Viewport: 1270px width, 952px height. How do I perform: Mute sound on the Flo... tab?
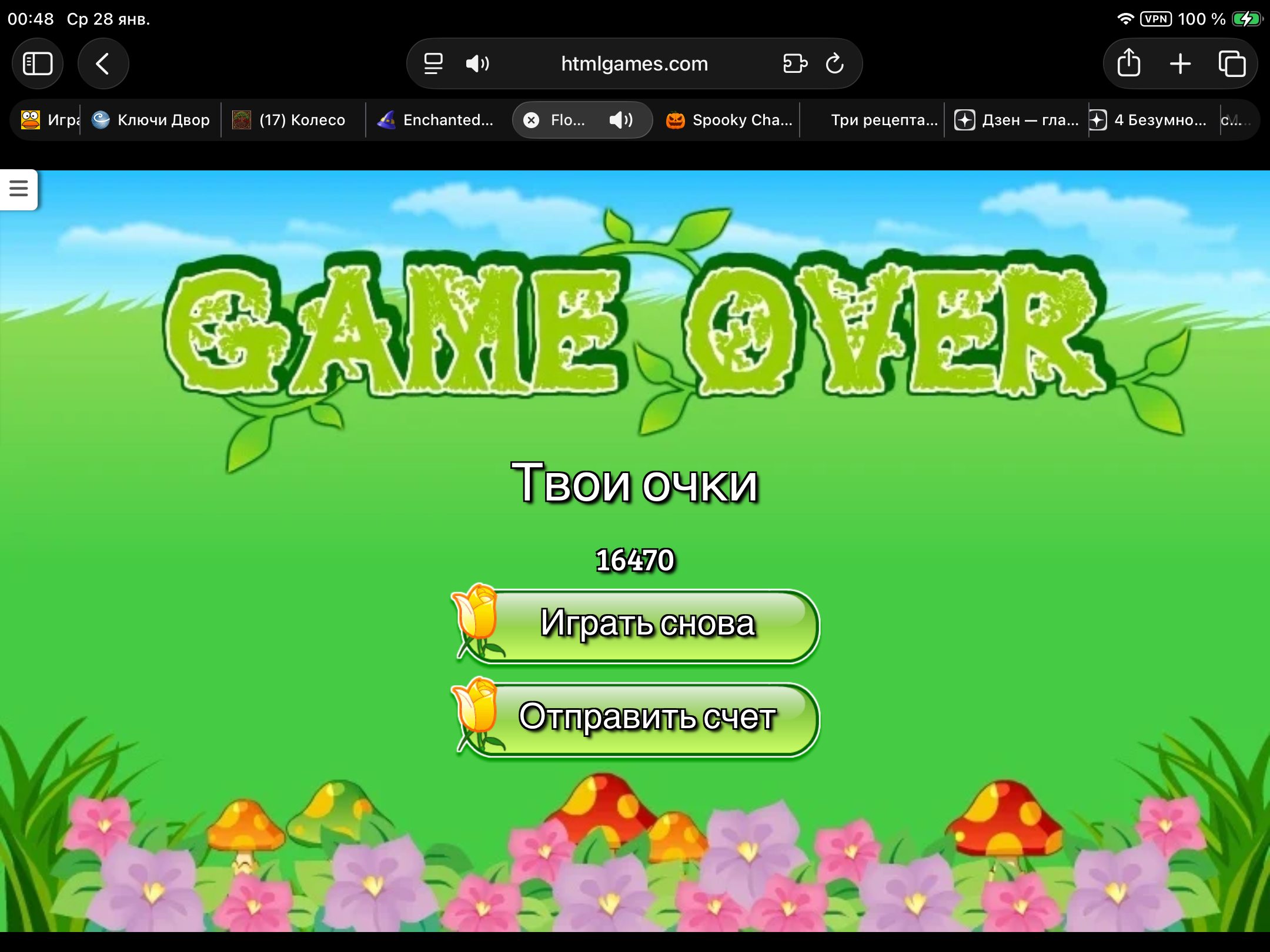(x=620, y=120)
